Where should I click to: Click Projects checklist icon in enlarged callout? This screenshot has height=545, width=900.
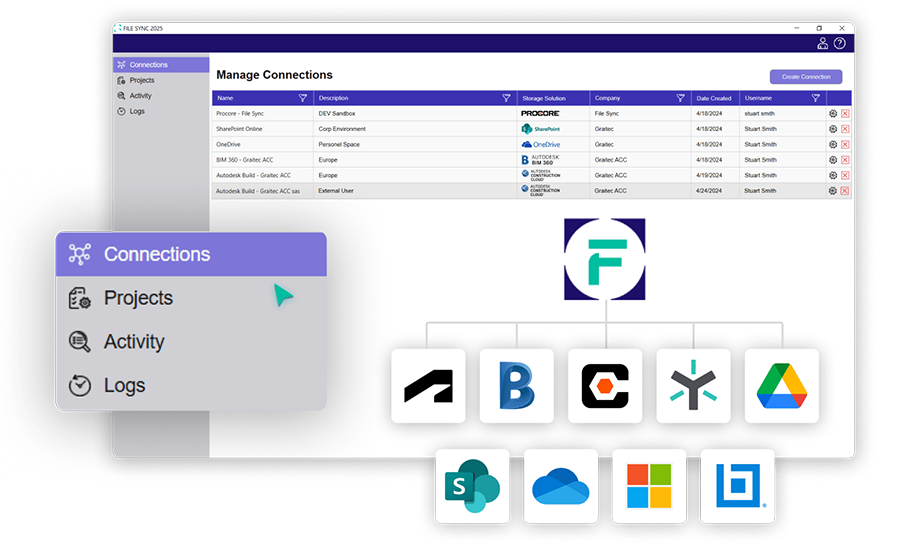[80, 298]
